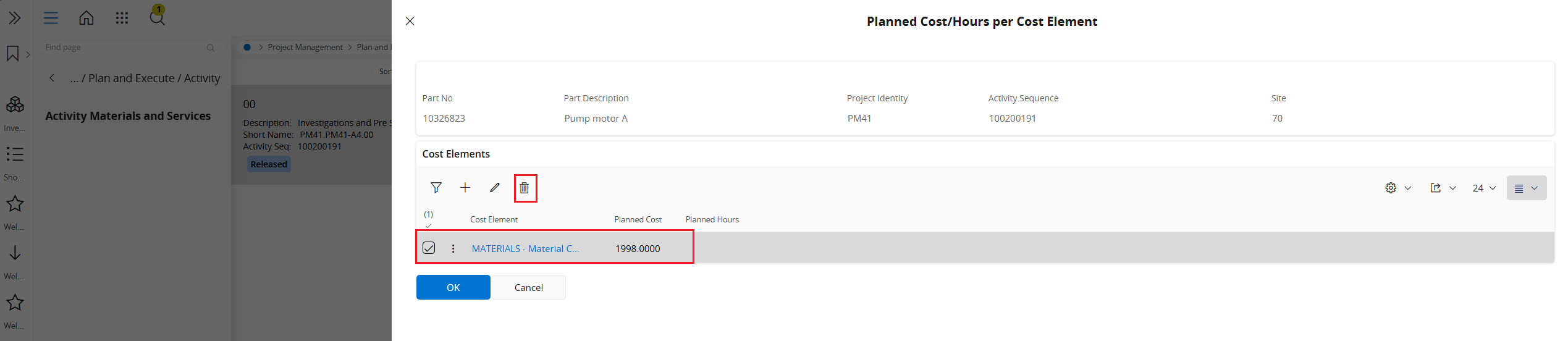Open the export options icon dropdown
This screenshot has height=341, width=1568.
click(1443, 188)
